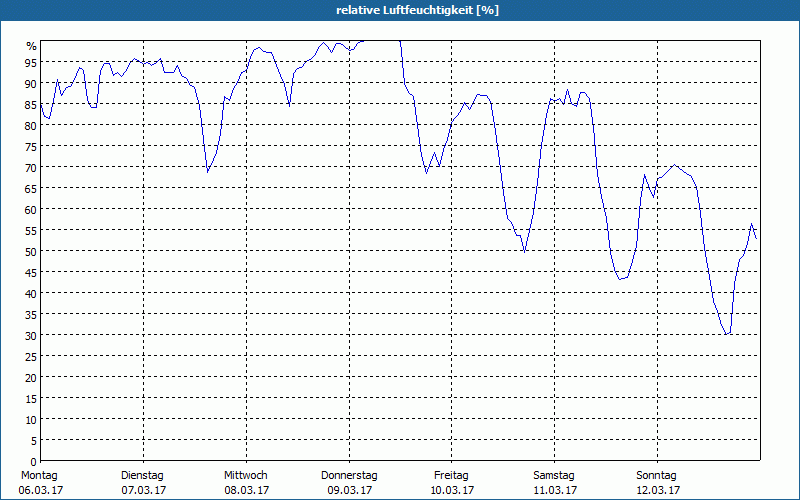Click the final data point of the blue line

(x=756, y=238)
